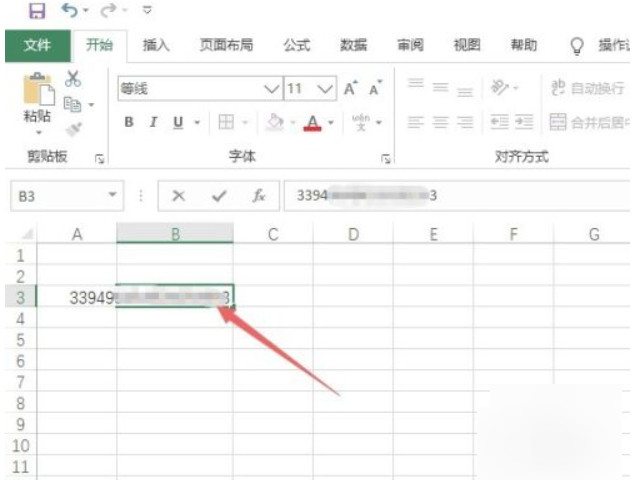Click the Decrease Font Size icon
Screen dimensions: 640x480
point(376,88)
